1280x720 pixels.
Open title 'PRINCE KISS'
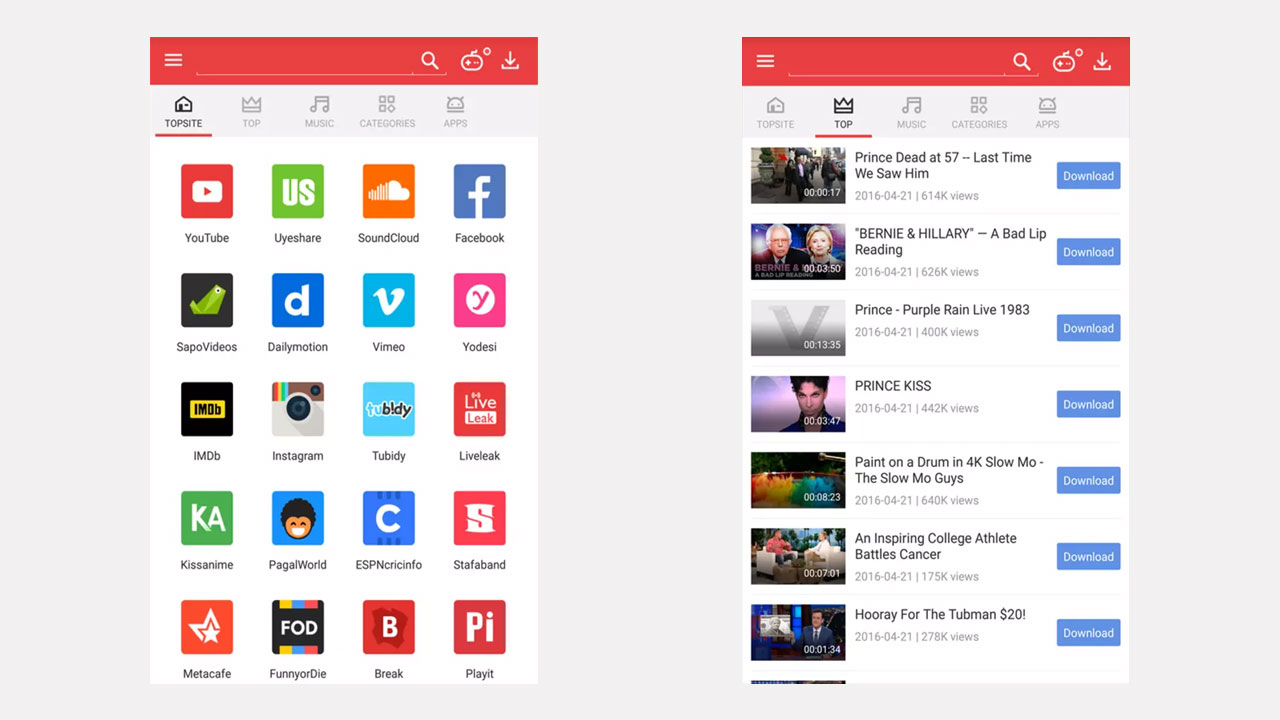pyautogui.click(x=893, y=386)
